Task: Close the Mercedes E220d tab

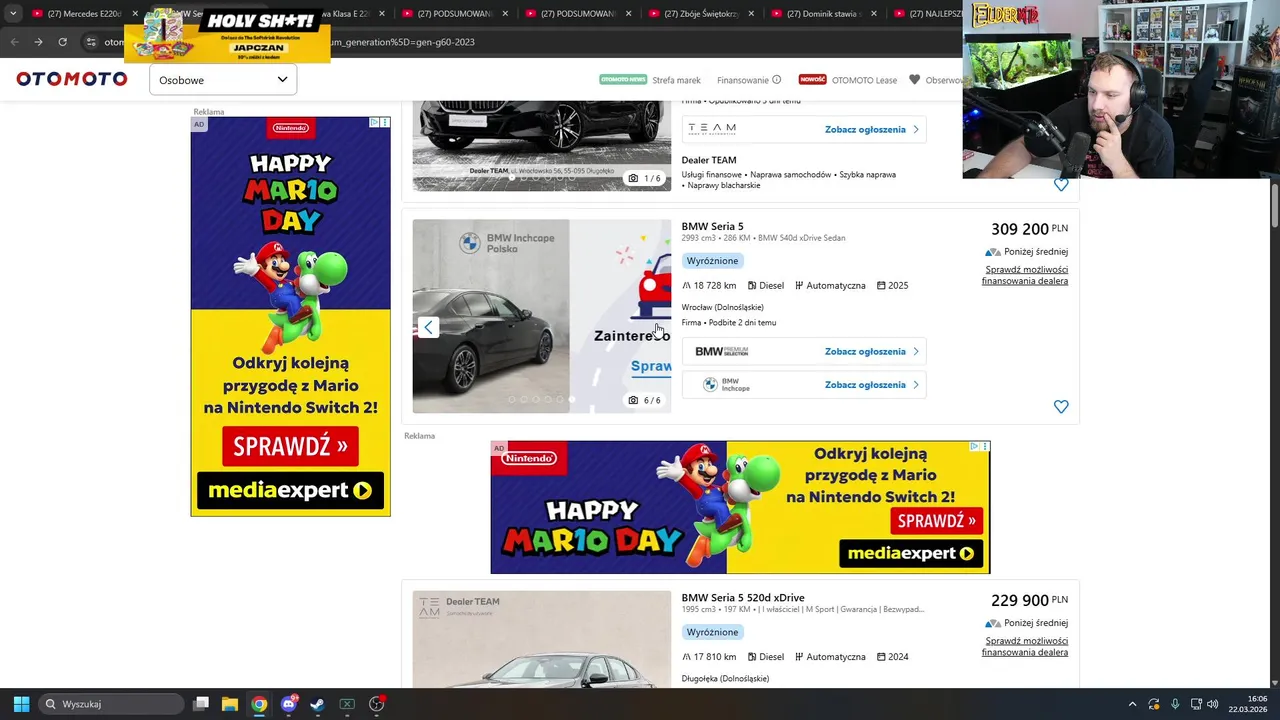Action: [x=135, y=14]
